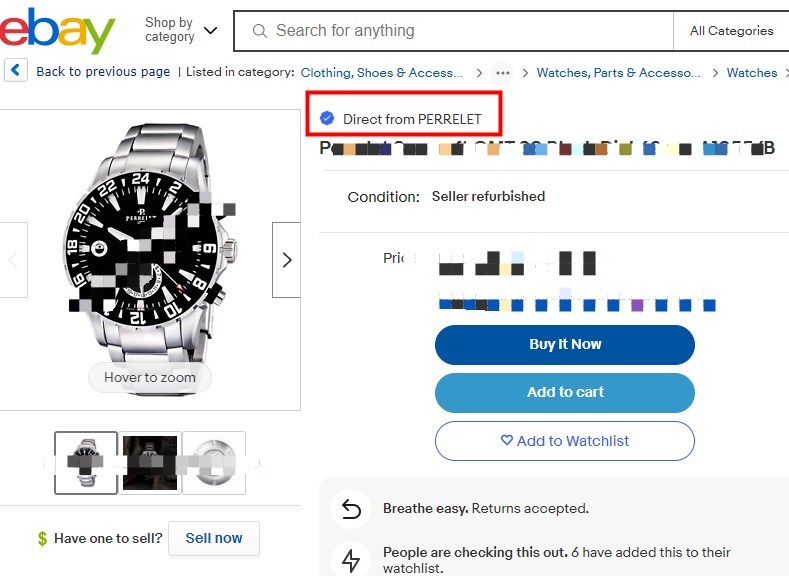
Task: Click the Sell now button
Action: [213, 538]
